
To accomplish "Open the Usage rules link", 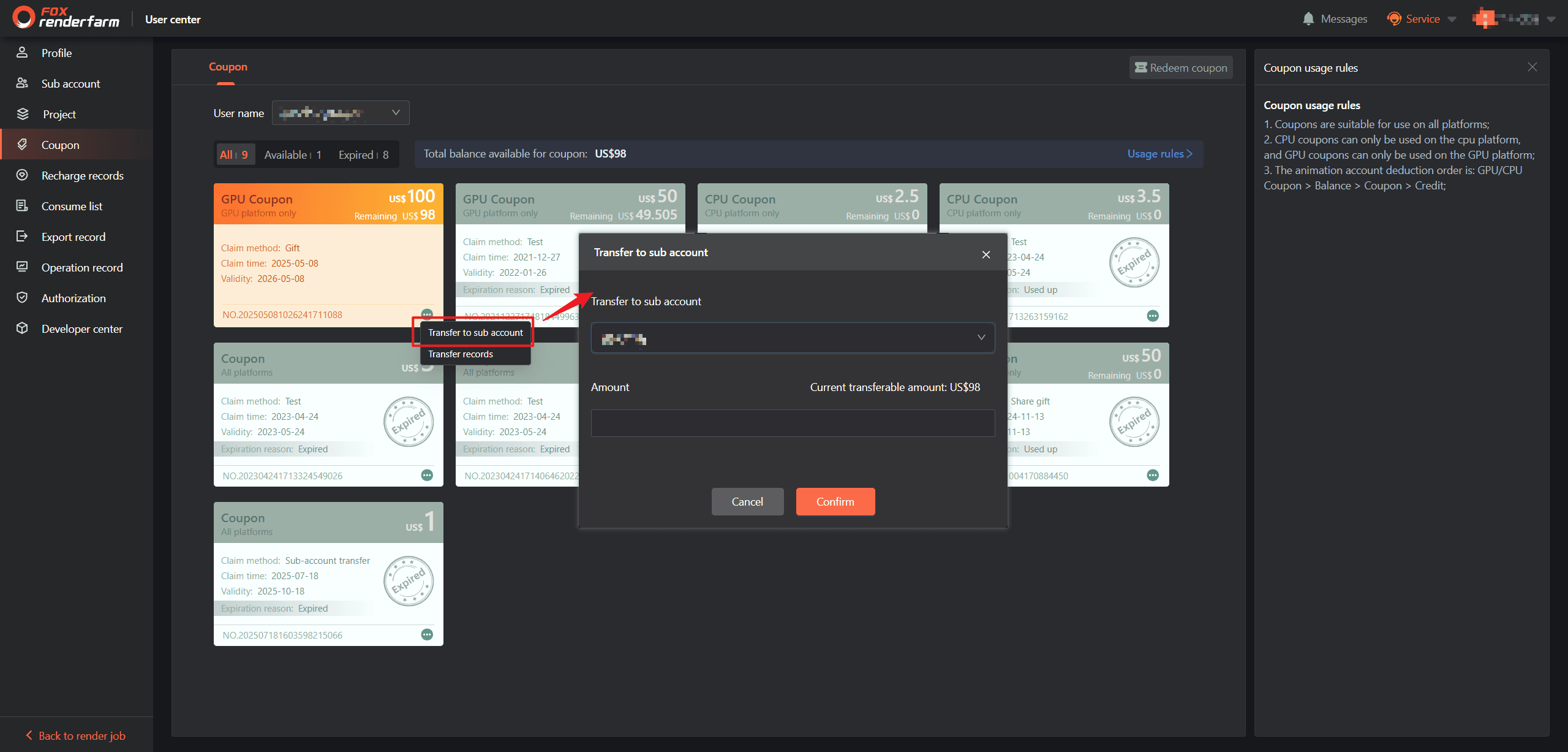I will (x=1159, y=154).
